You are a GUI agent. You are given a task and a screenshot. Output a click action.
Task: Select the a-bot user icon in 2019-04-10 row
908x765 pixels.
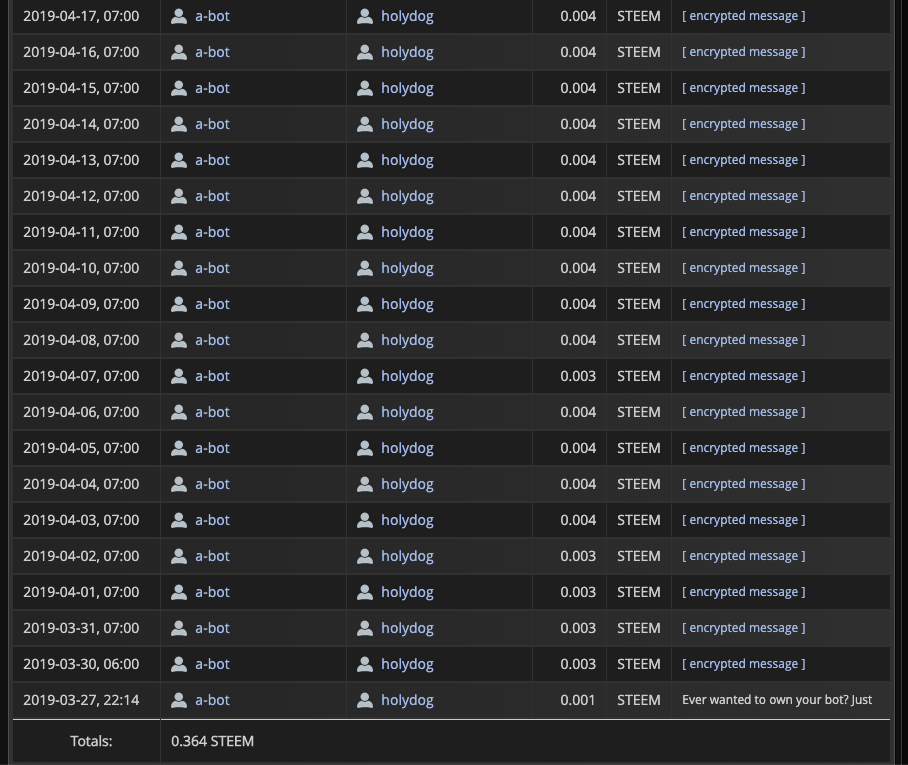[179, 268]
